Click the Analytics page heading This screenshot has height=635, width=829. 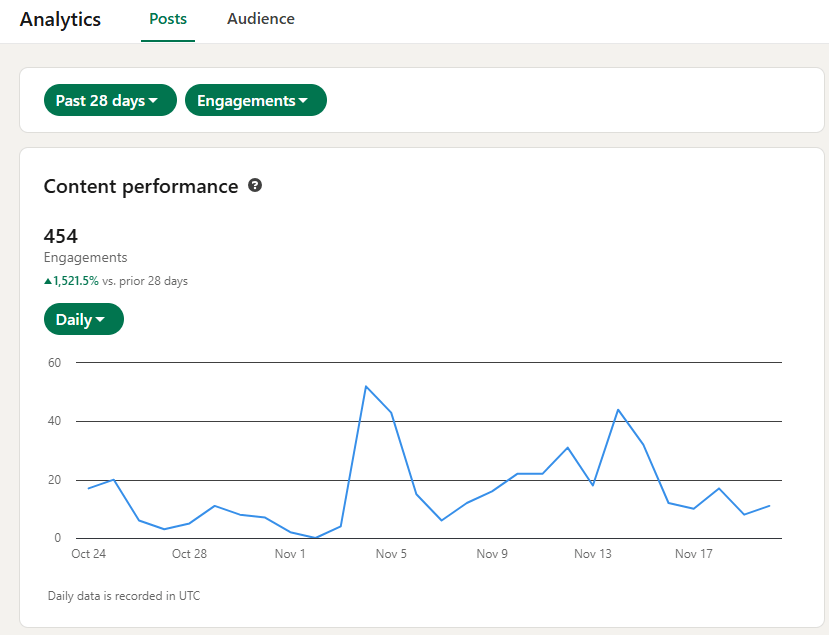60,19
